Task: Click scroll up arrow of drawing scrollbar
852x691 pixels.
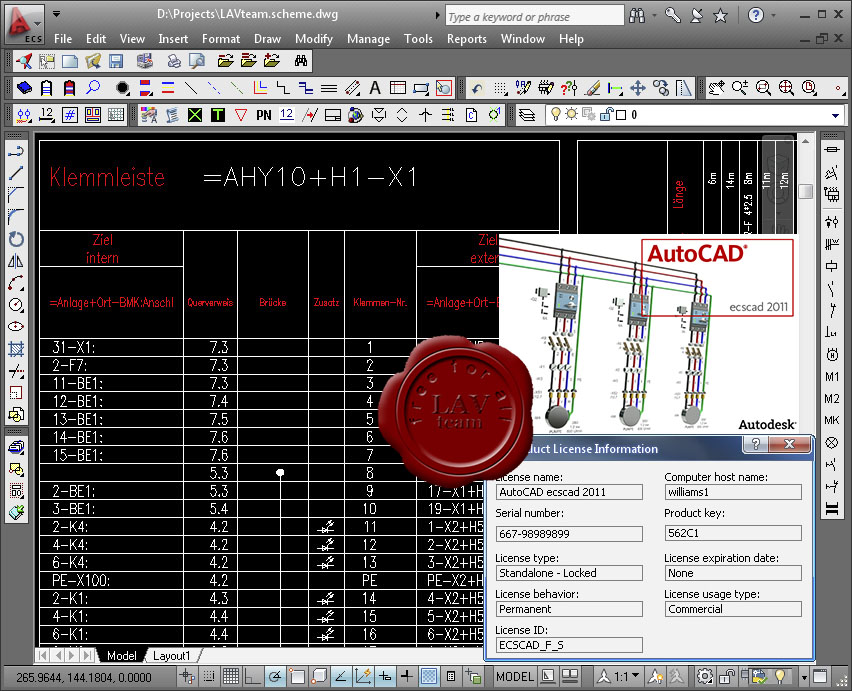Action: coord(805,141)
